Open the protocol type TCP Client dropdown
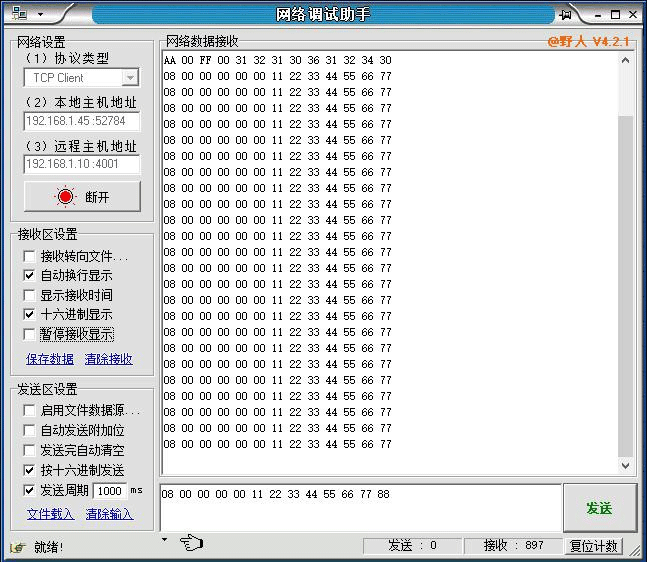The width and height of the screenshot is (647, 562). [x=130, y=78]
